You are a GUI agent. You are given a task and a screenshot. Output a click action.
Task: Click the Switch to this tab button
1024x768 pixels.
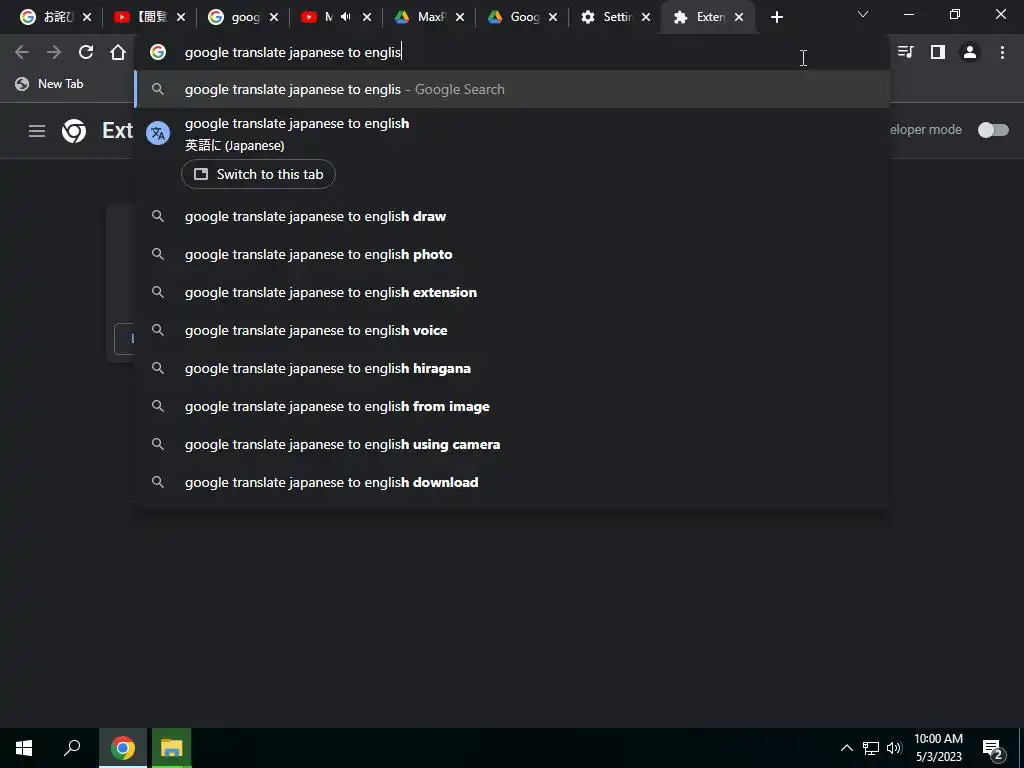(258, 174)
